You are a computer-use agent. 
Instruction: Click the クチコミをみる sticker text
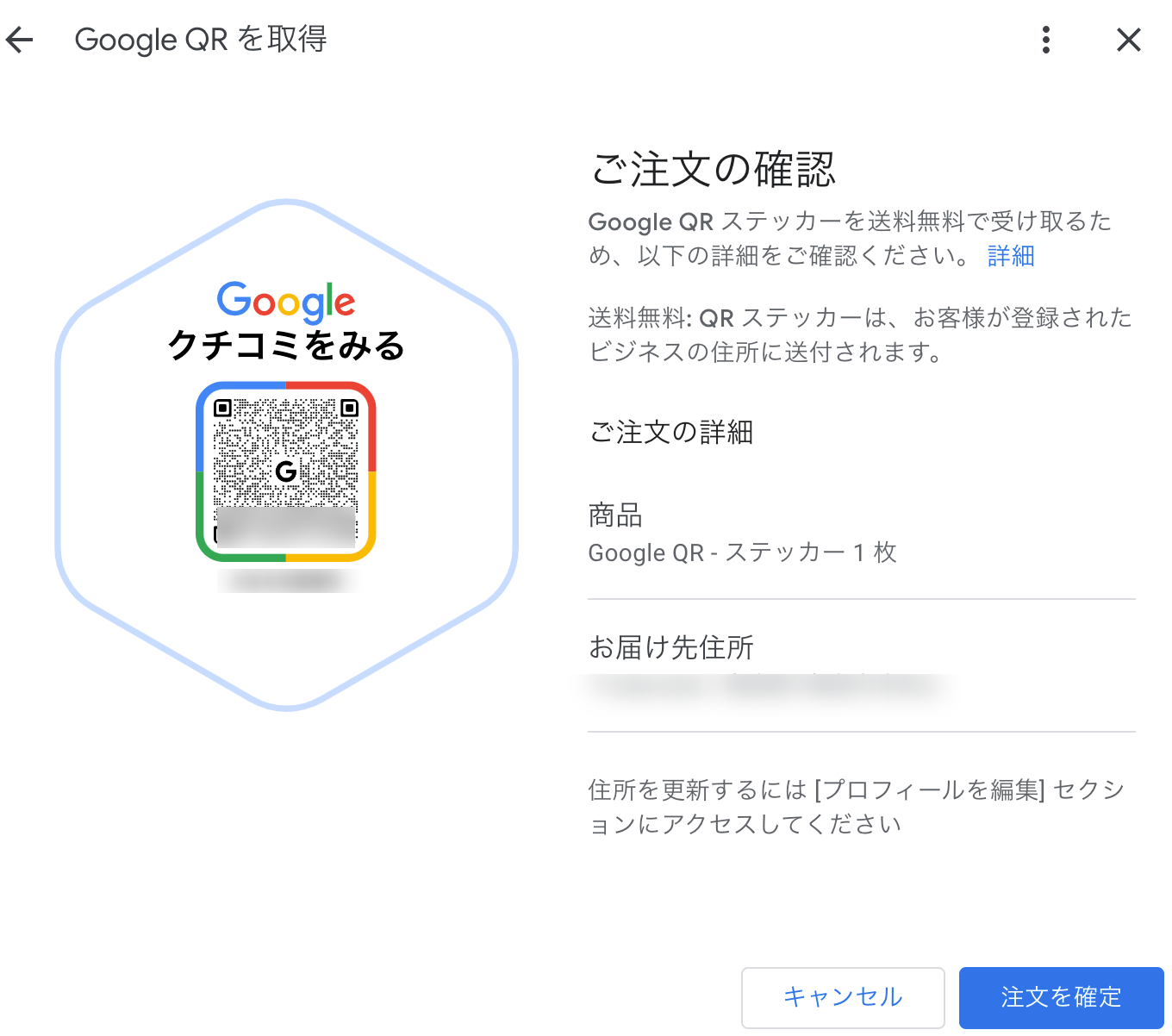coord(286,346)
